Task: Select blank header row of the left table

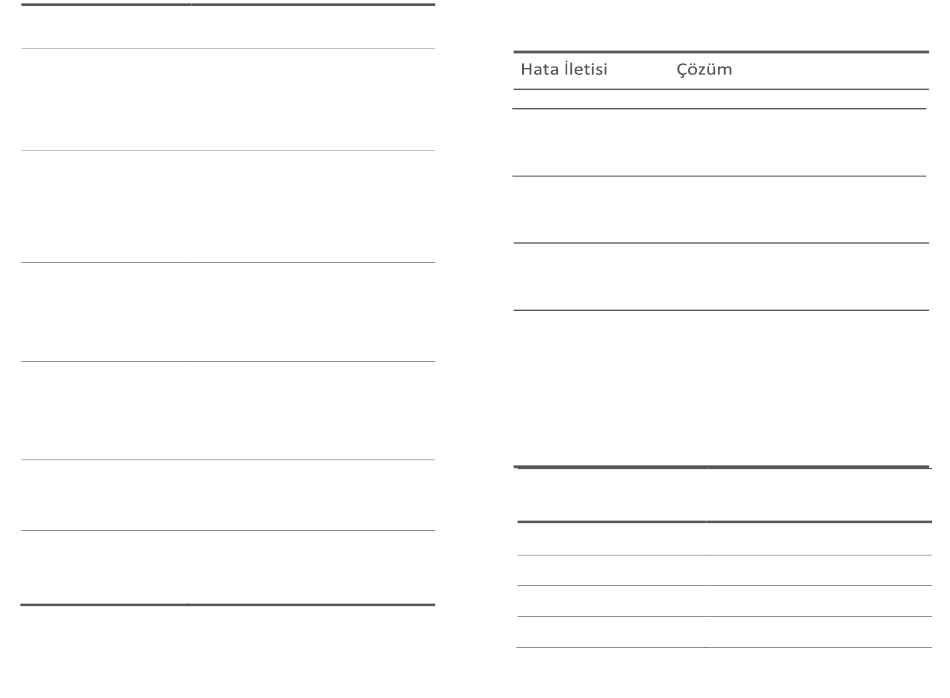Action: 228,27
